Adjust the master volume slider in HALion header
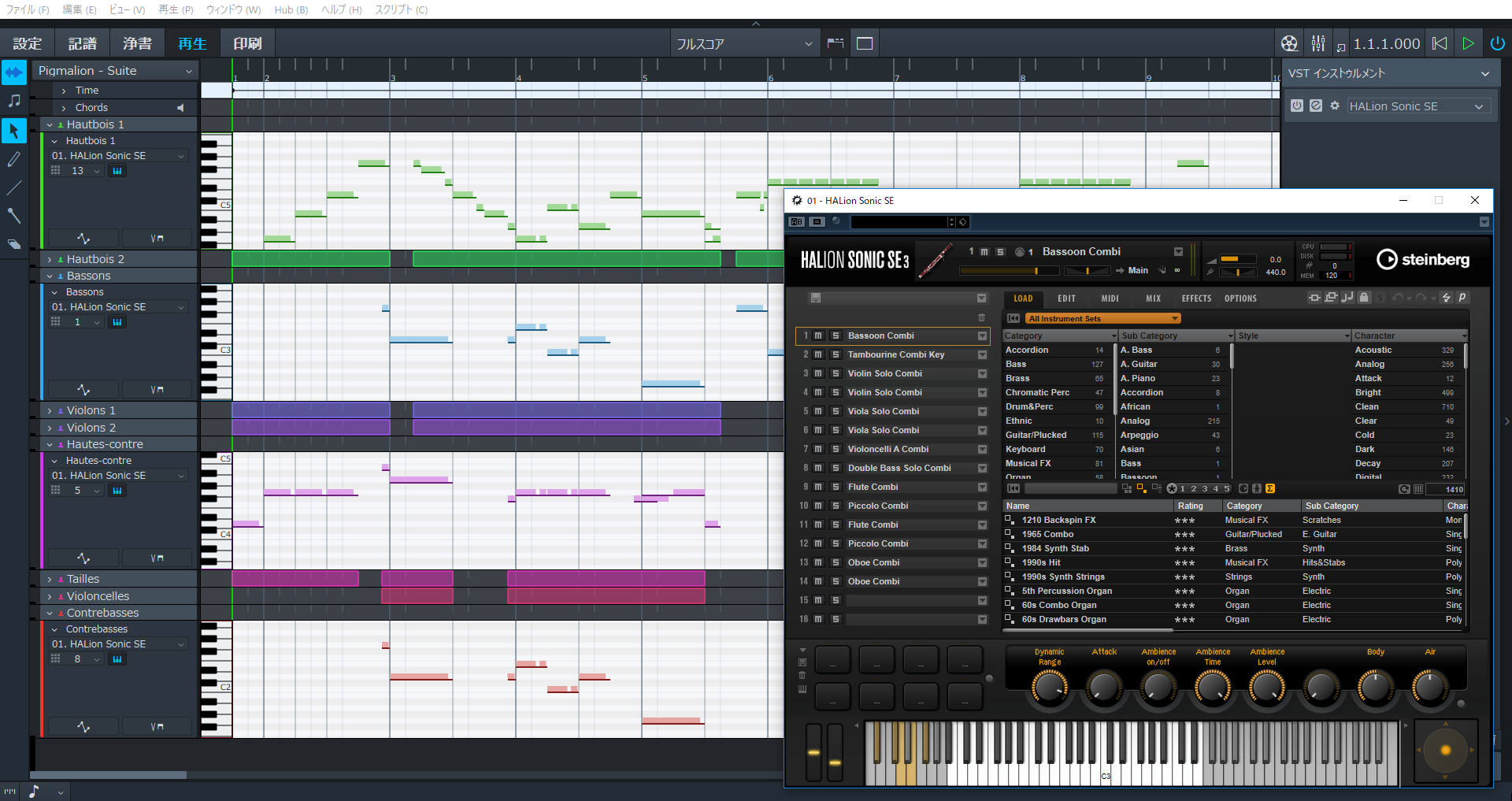Image resolution: width=1512 pixels, height=801 pixels. [x=1238, y=258]
